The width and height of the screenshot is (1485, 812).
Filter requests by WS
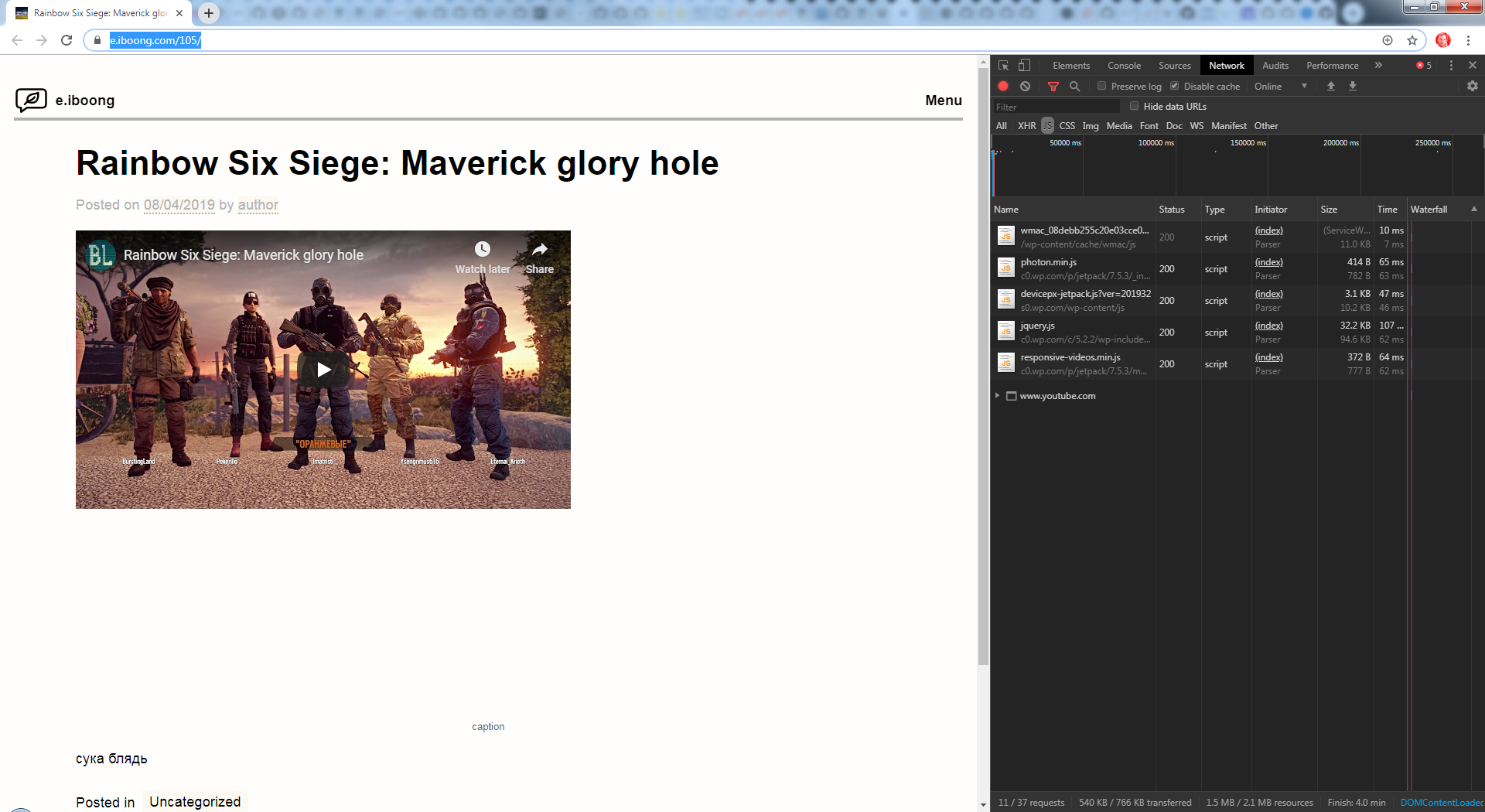click(1197, 125)
